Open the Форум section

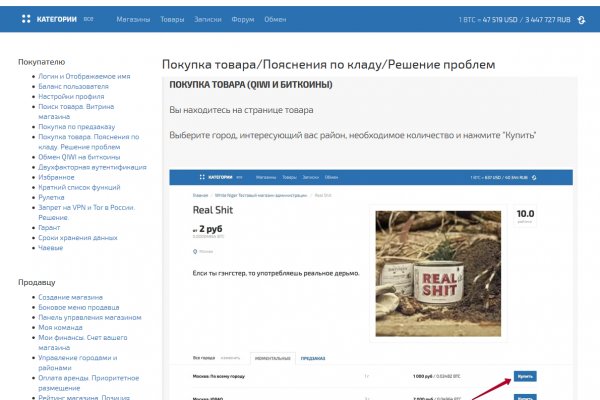(x=243, y=19)
